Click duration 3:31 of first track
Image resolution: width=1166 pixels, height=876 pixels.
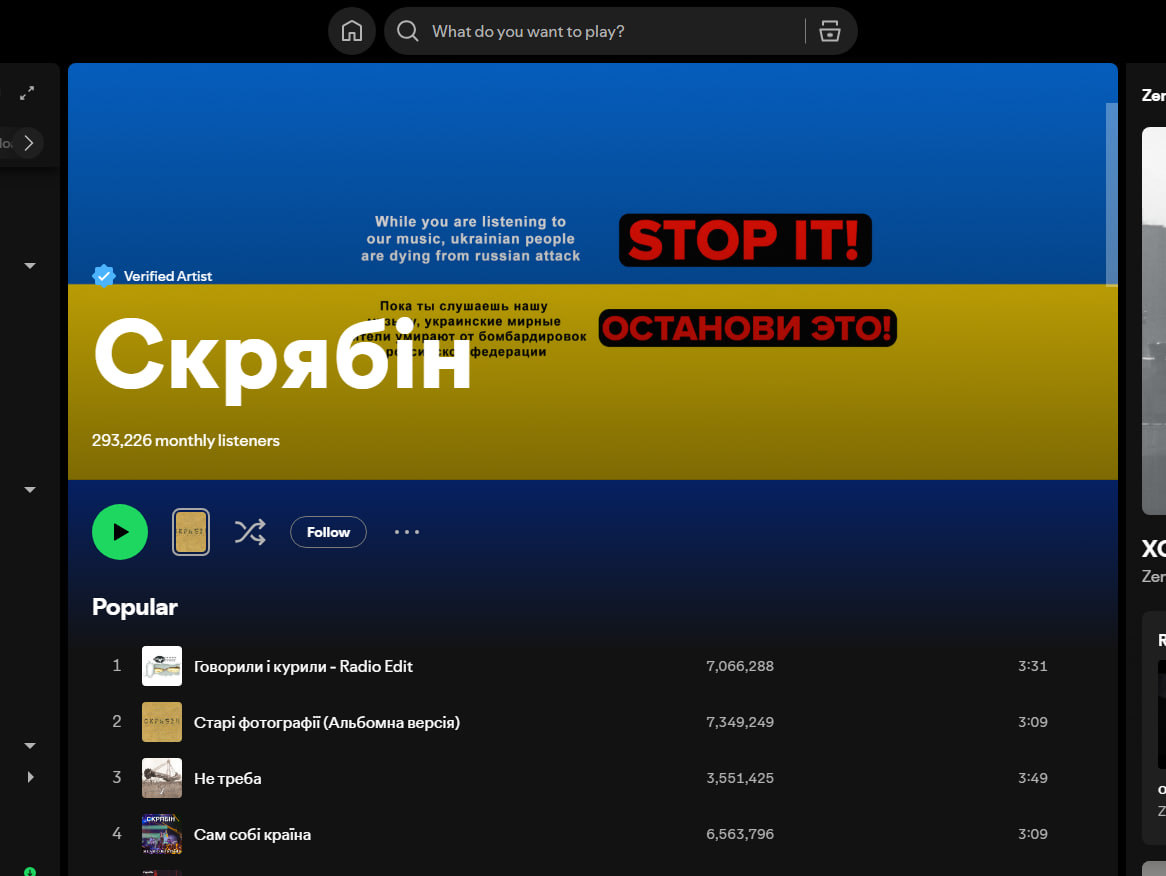tap(1032, 666)
